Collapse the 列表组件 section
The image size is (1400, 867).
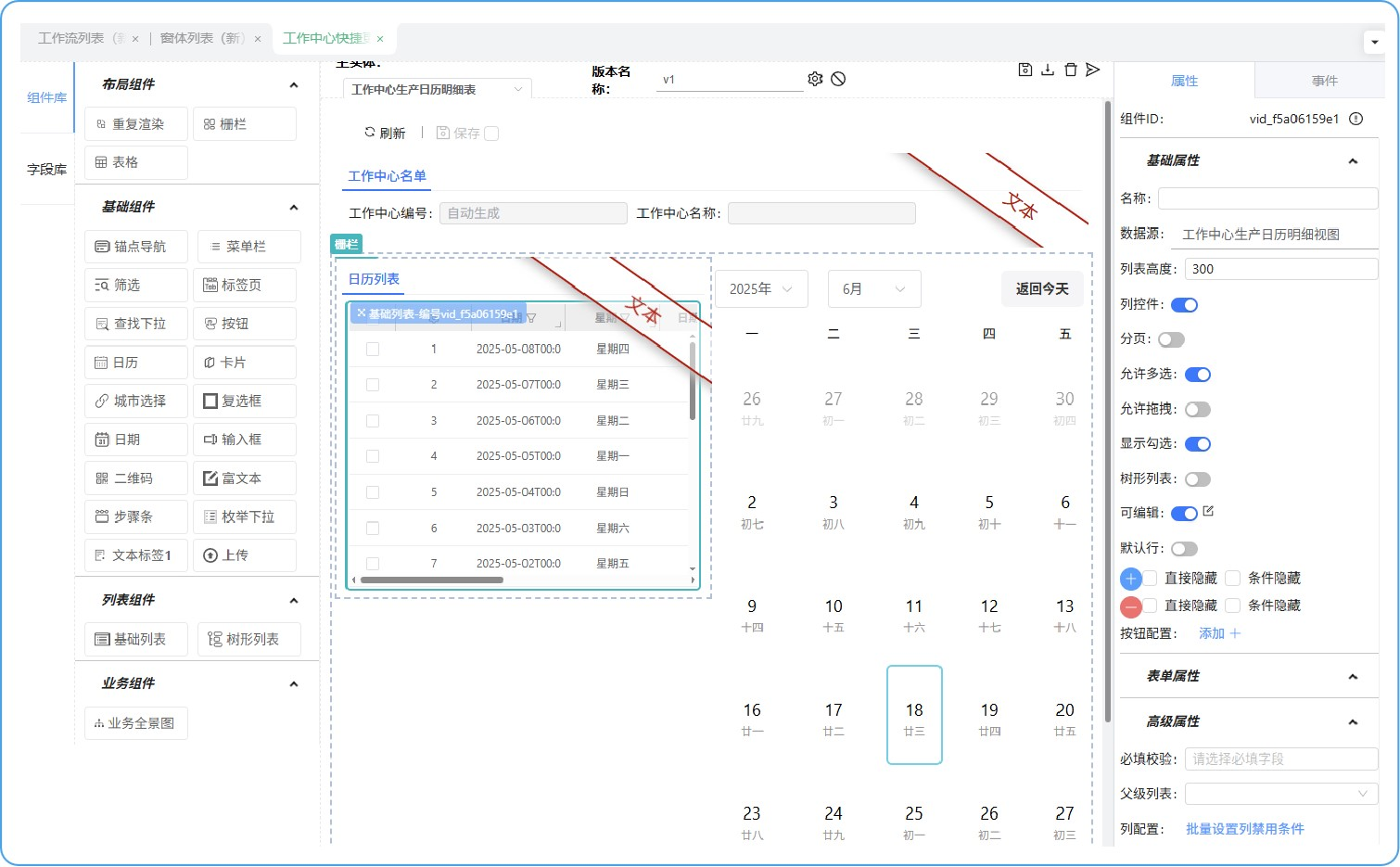294,600
